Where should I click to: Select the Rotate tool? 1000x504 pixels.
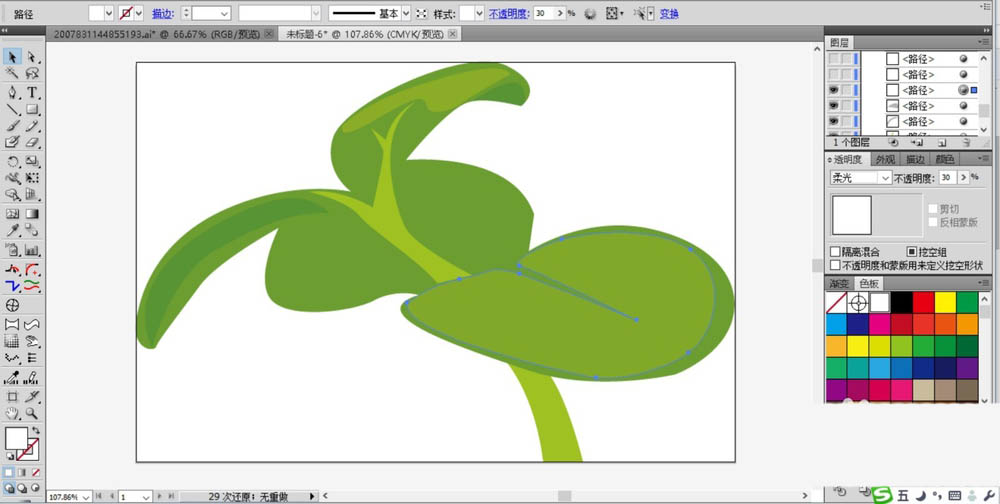click(x=11, y=161)
